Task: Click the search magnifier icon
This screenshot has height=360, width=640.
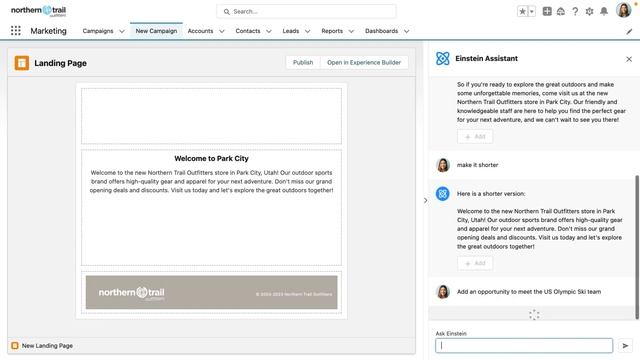Action: (227, 11)
